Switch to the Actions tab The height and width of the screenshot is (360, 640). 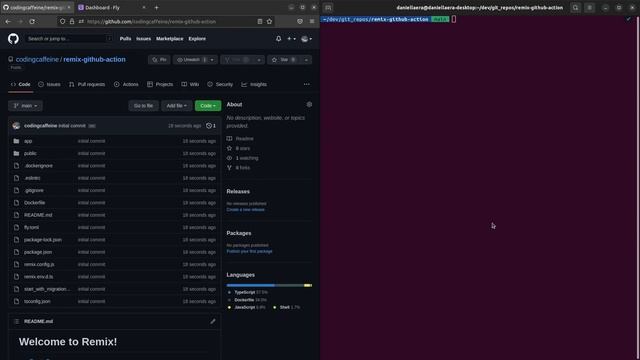tap(126, 84)
